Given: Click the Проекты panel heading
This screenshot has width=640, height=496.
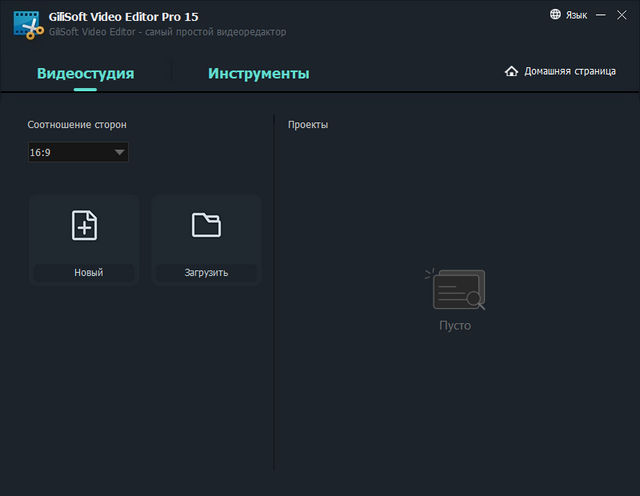Looking at the screenshot, I should point(308,125).
